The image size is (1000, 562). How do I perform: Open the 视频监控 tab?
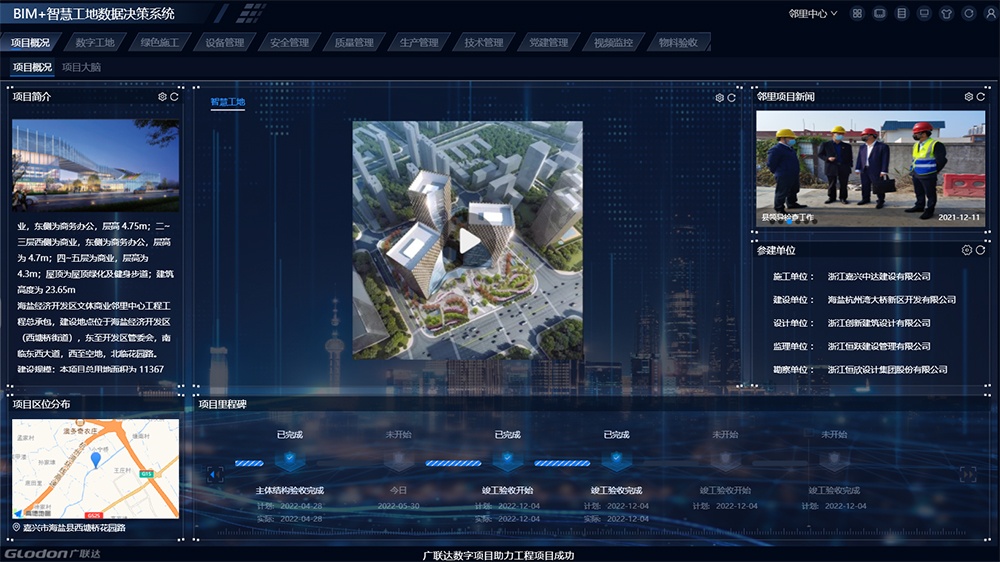(x=613, y=43)
